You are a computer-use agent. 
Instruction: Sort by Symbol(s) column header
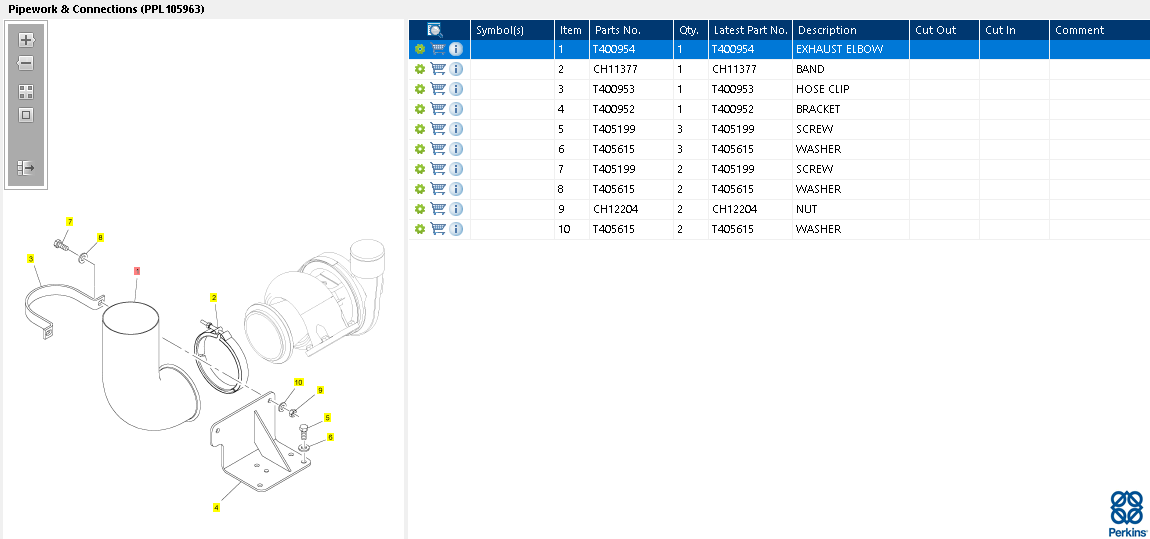pyautogui.click(x=512, y=30)
